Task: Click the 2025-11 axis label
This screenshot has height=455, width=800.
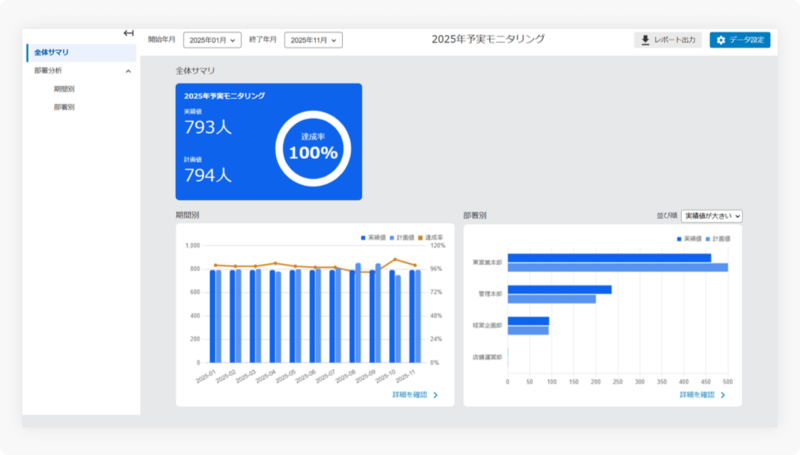Action: pyautogui.click(x=406, y=376)
